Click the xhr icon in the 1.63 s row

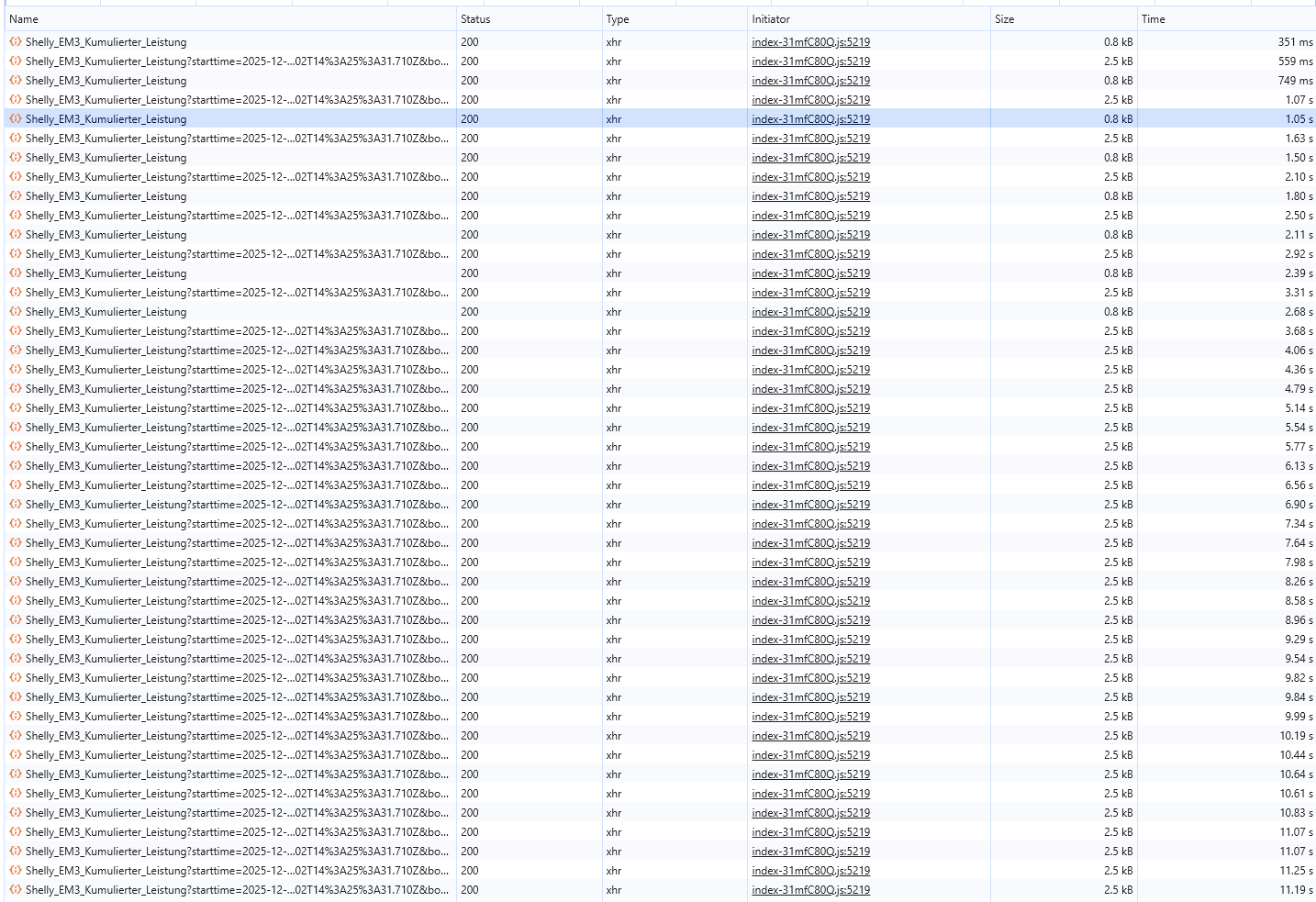16,139
